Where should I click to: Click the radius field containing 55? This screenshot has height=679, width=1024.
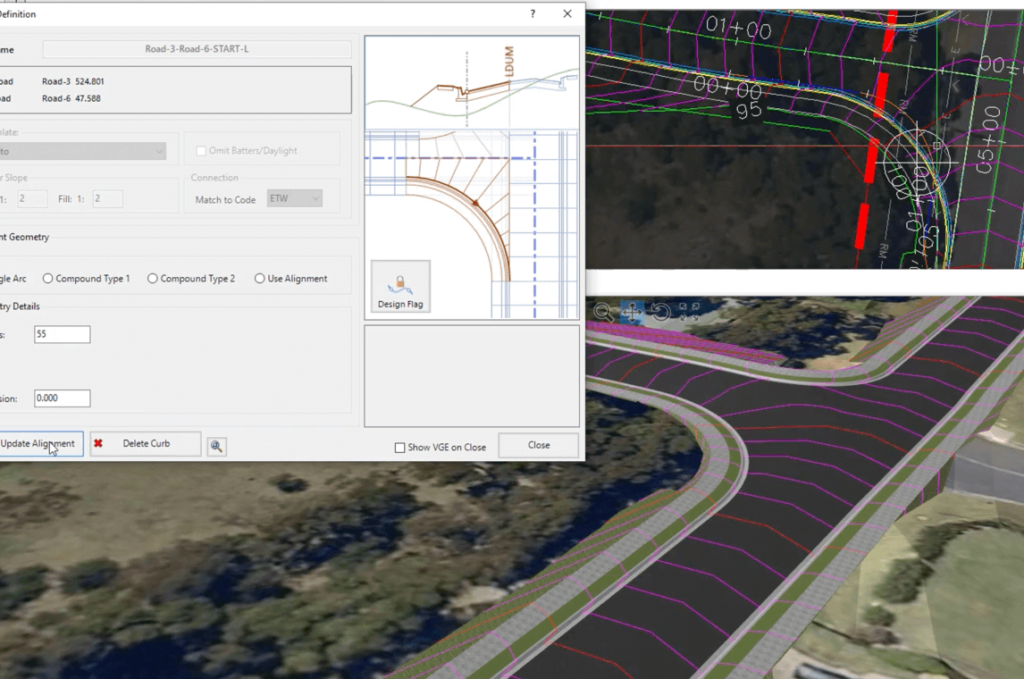tap(61, 334)
